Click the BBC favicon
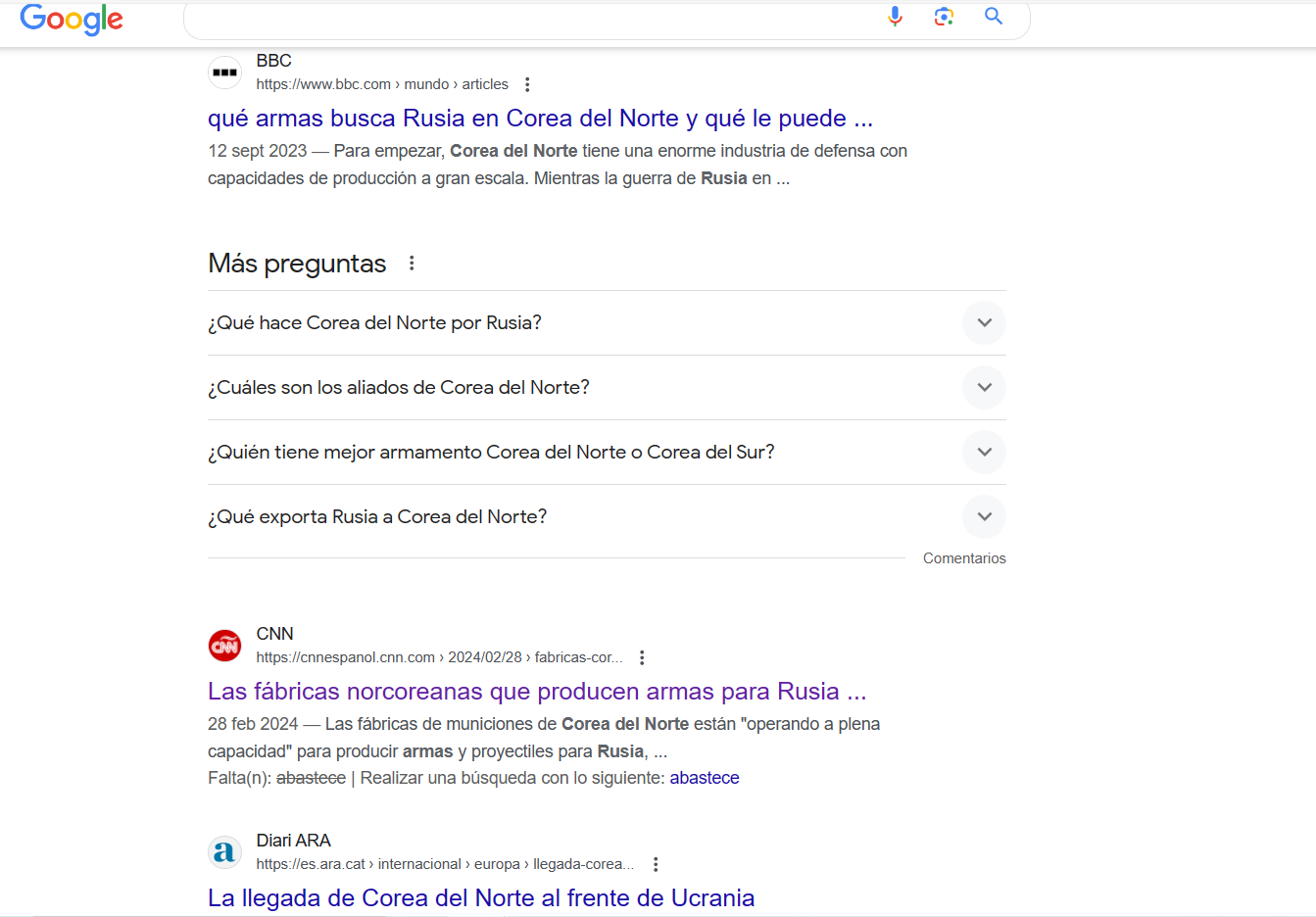 [x=225, y=72]
